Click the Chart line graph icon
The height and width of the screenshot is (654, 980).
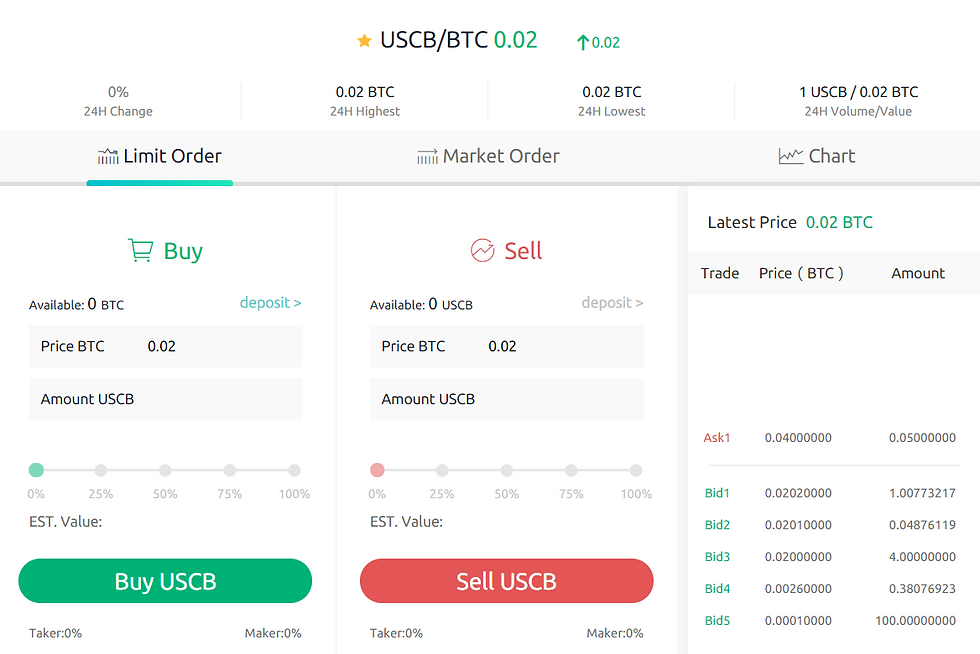pos(791,156)
